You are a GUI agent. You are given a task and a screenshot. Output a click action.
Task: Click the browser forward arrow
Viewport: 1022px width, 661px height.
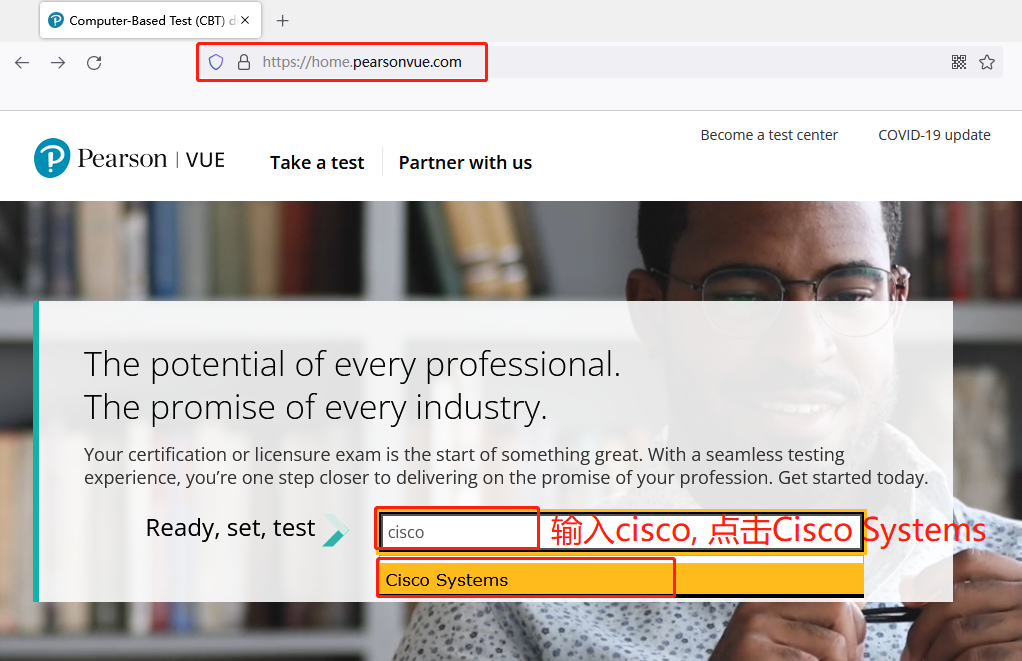(x=58, y=62)
